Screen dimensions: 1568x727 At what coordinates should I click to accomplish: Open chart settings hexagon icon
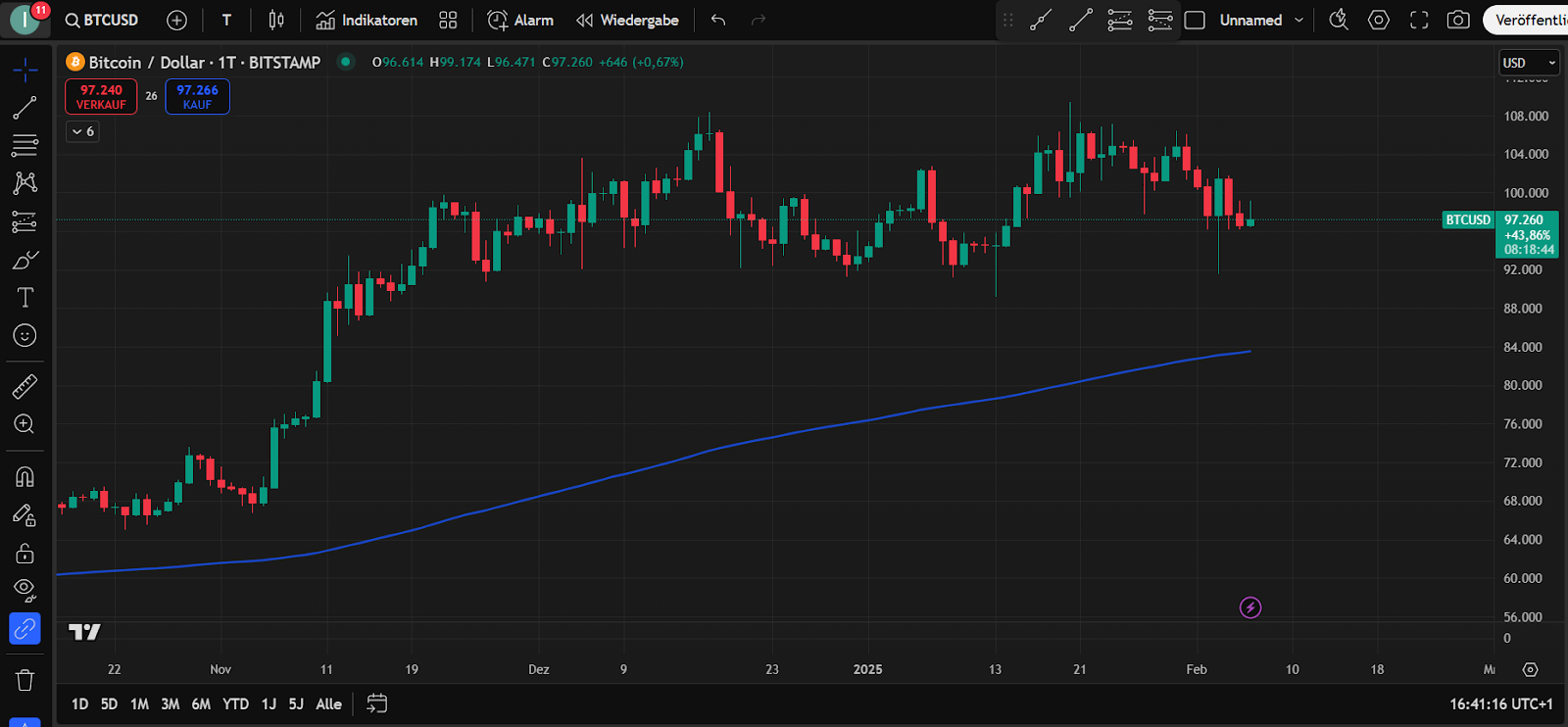[x=1379, y=20]
